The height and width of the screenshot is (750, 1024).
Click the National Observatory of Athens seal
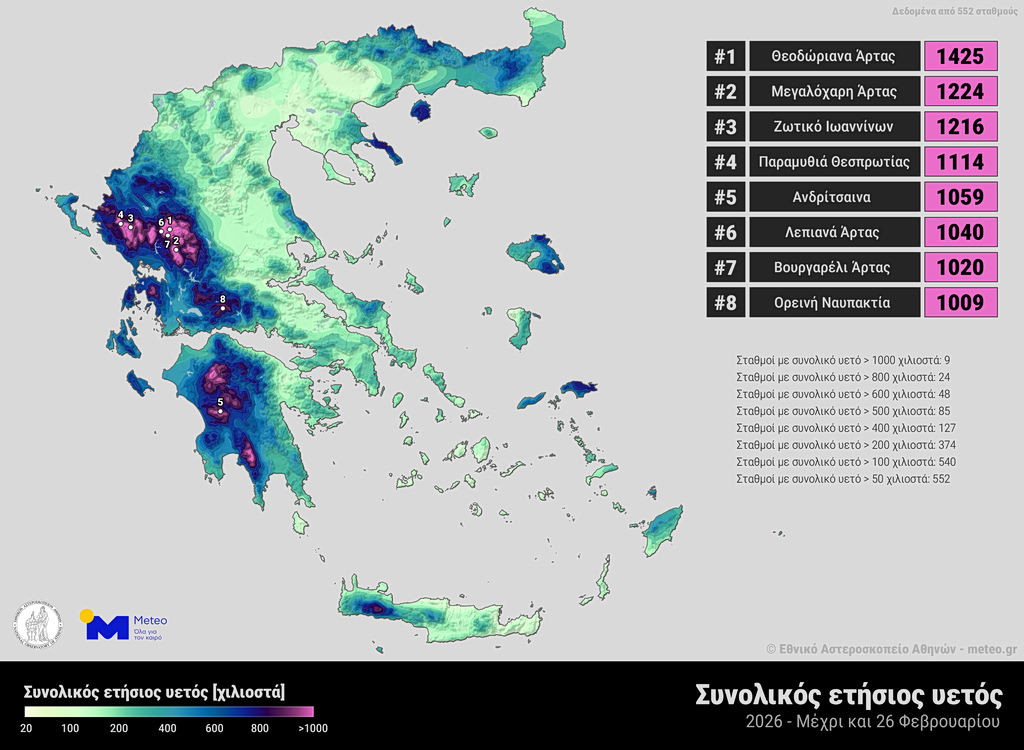(x=39, y=625)
